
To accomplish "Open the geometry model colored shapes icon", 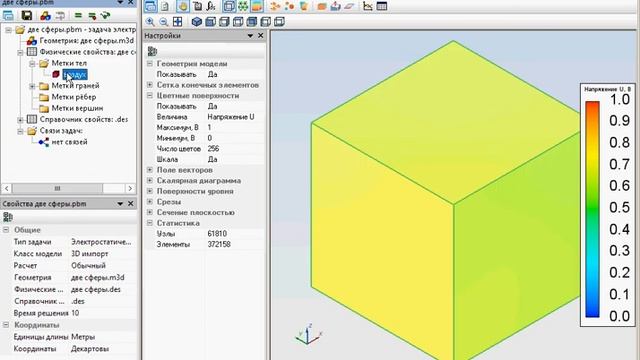I will [45, 16].
